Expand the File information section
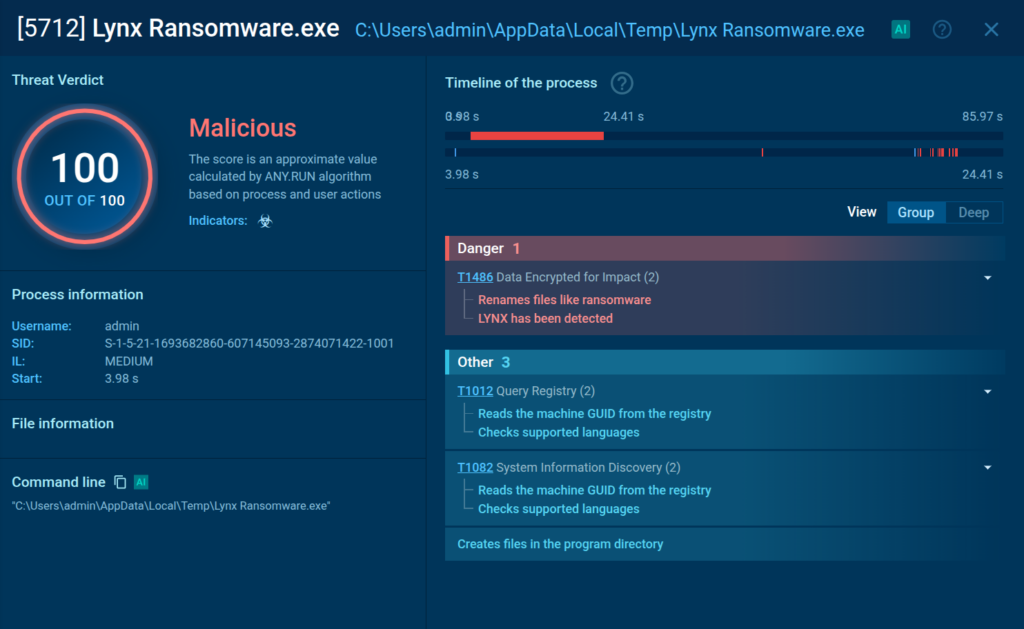Viewport: 1024px width, 629px height. coord(63,423)
